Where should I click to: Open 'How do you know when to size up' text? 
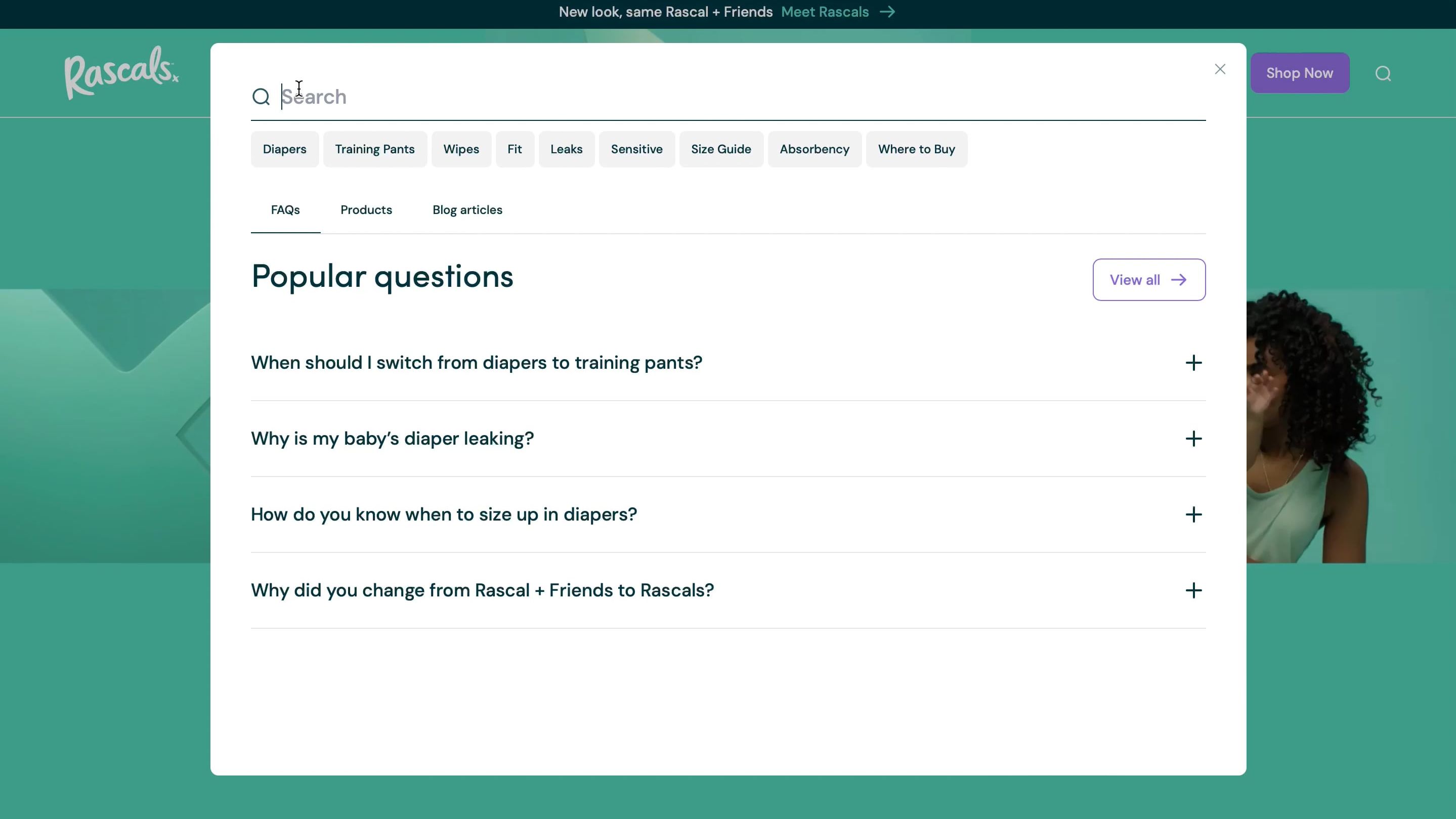point(444,514)
